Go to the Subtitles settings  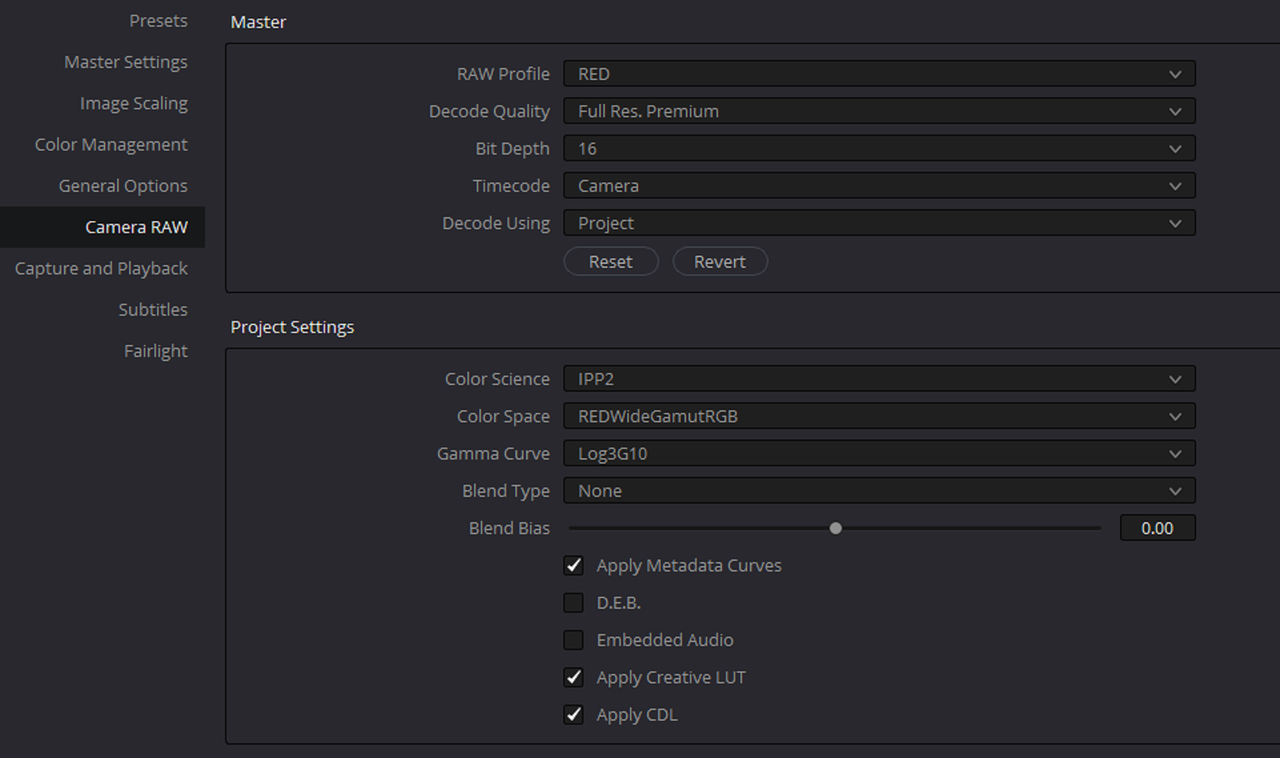[x=153, y=310]
